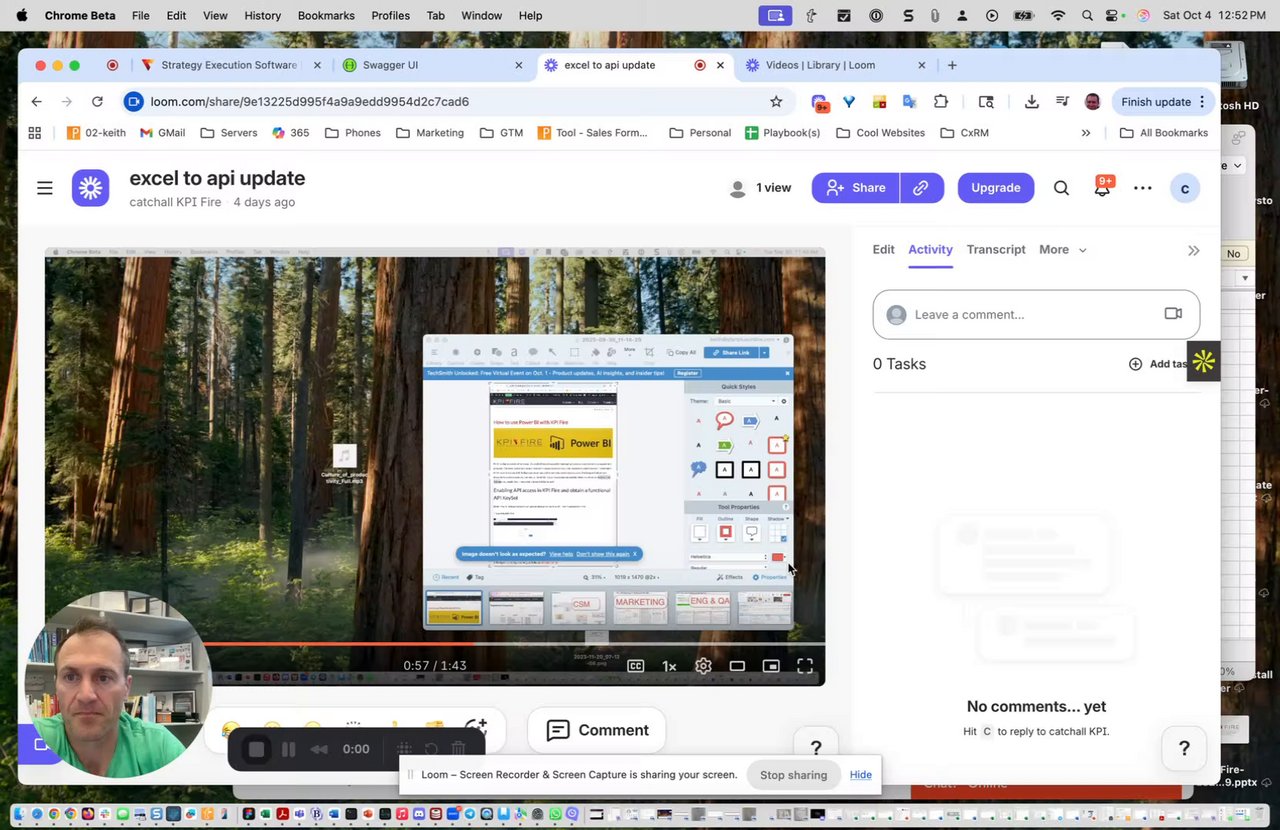The width and height of the screenshot is (1280, 830).
Task: Switch the player to theater mode
Action: tap(737, 666)
